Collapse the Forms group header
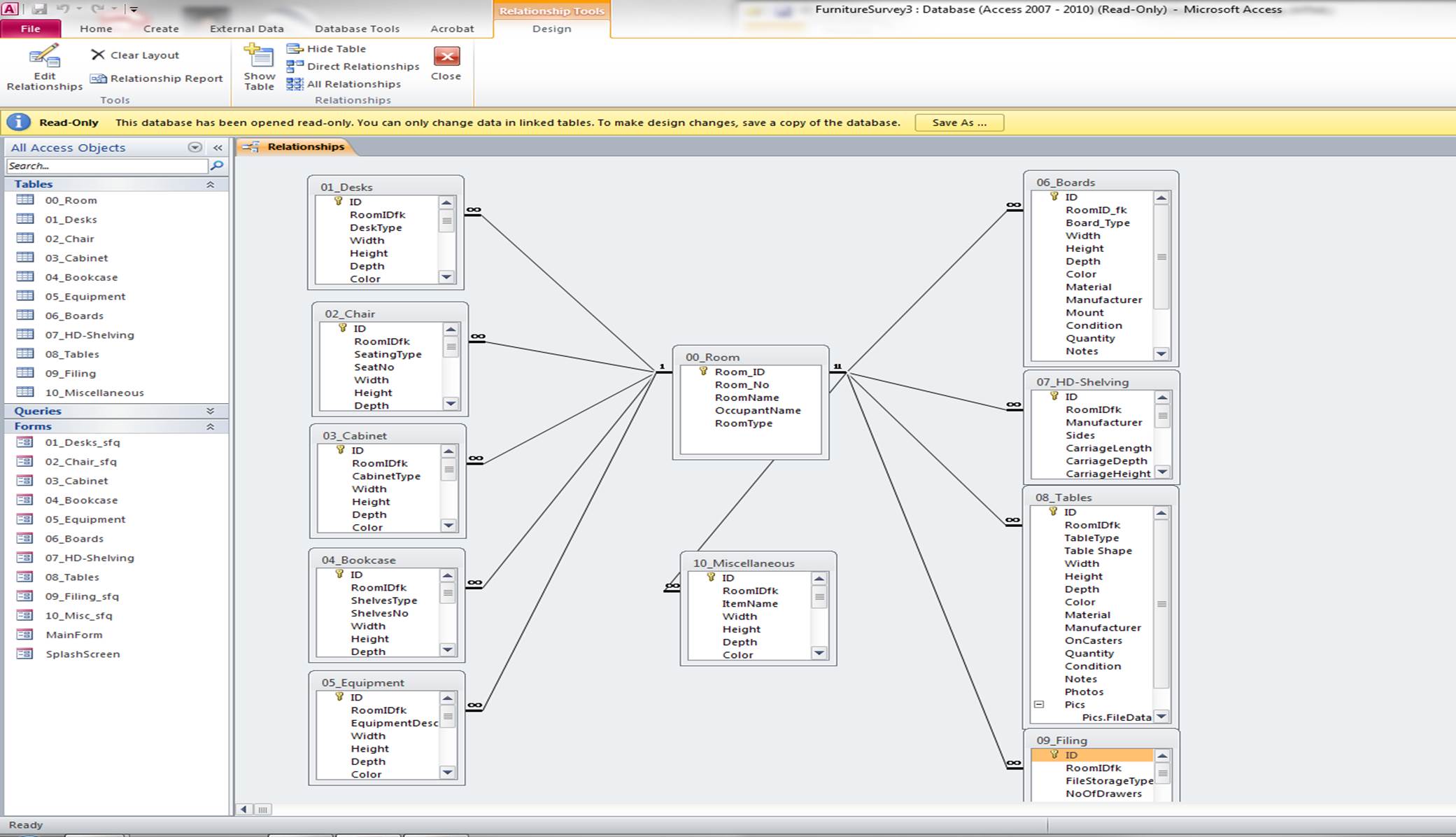1456x837 pixels. (210, 427)
